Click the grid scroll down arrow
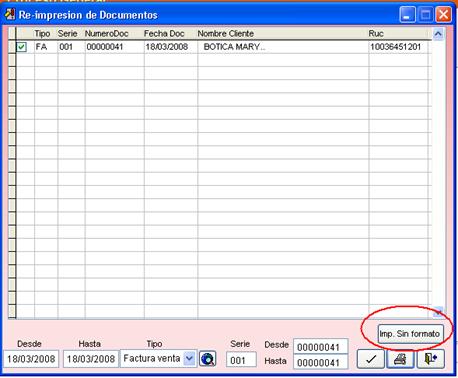458x378 pixels. pyautogui.click(x=438, y=312)
